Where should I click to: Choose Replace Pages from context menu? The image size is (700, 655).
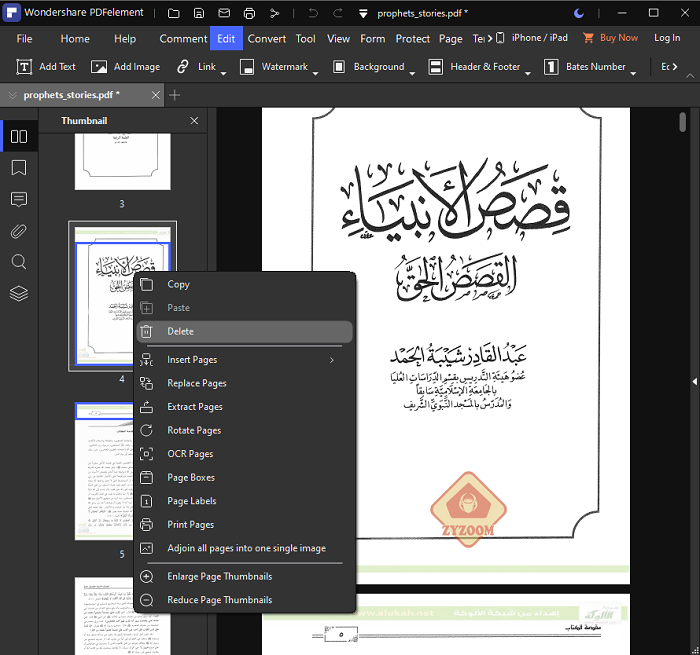point(245,384)
